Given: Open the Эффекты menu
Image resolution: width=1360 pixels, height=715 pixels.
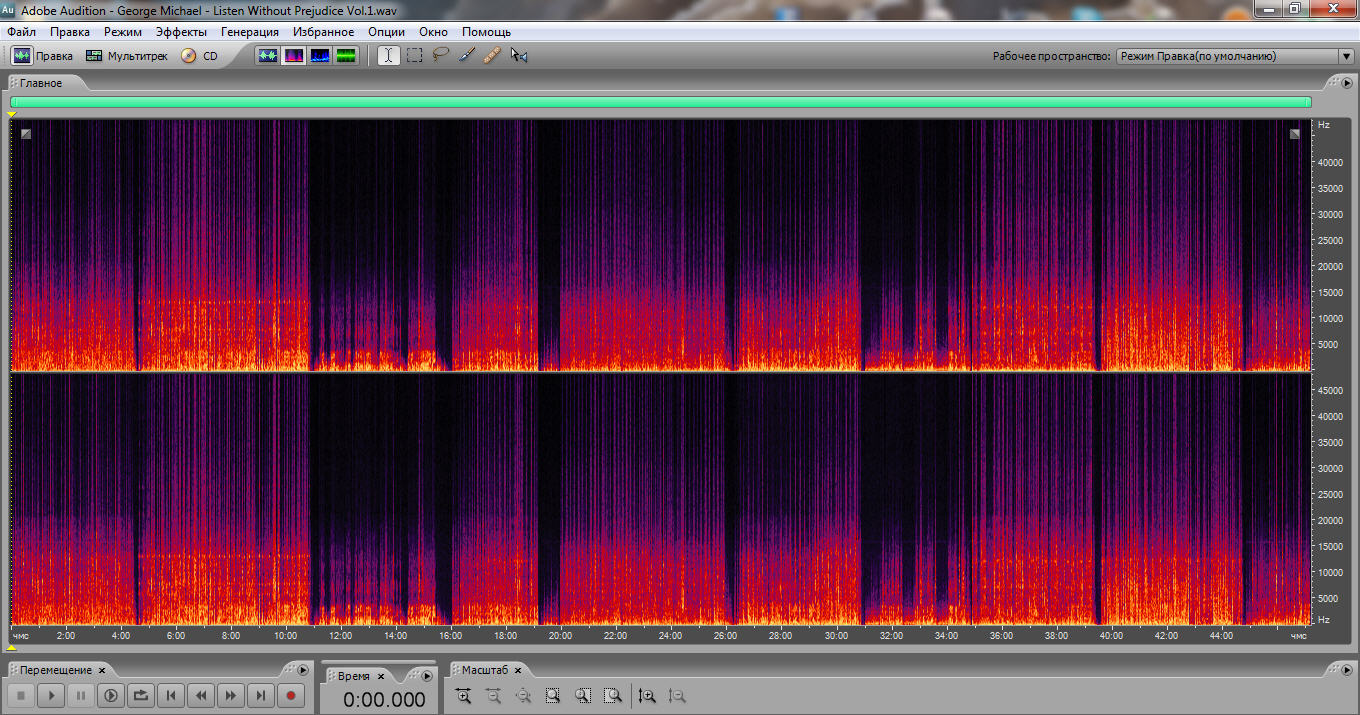Looking at the screenshot, I should (181, 32).
